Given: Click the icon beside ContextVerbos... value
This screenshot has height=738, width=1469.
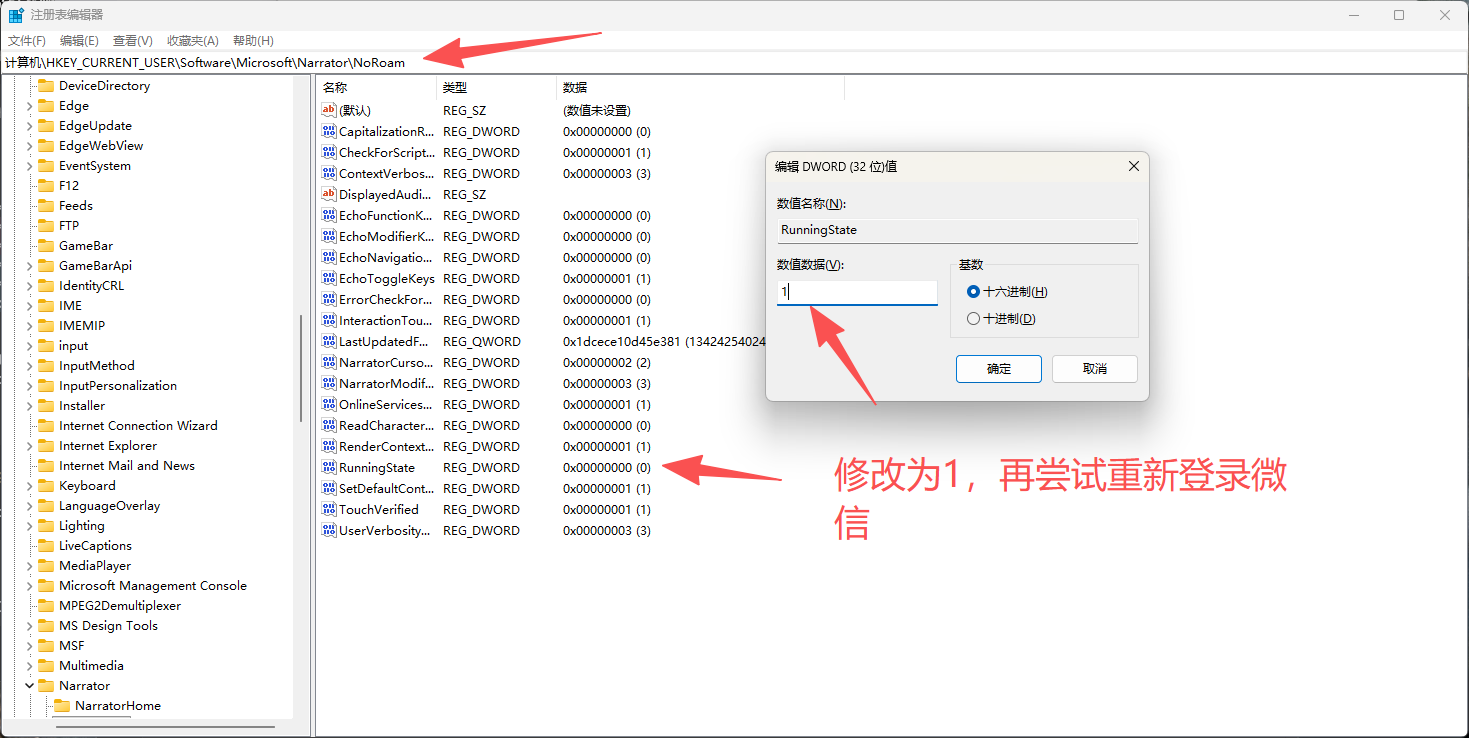Looking at the screenshot, I should [328, 173].
